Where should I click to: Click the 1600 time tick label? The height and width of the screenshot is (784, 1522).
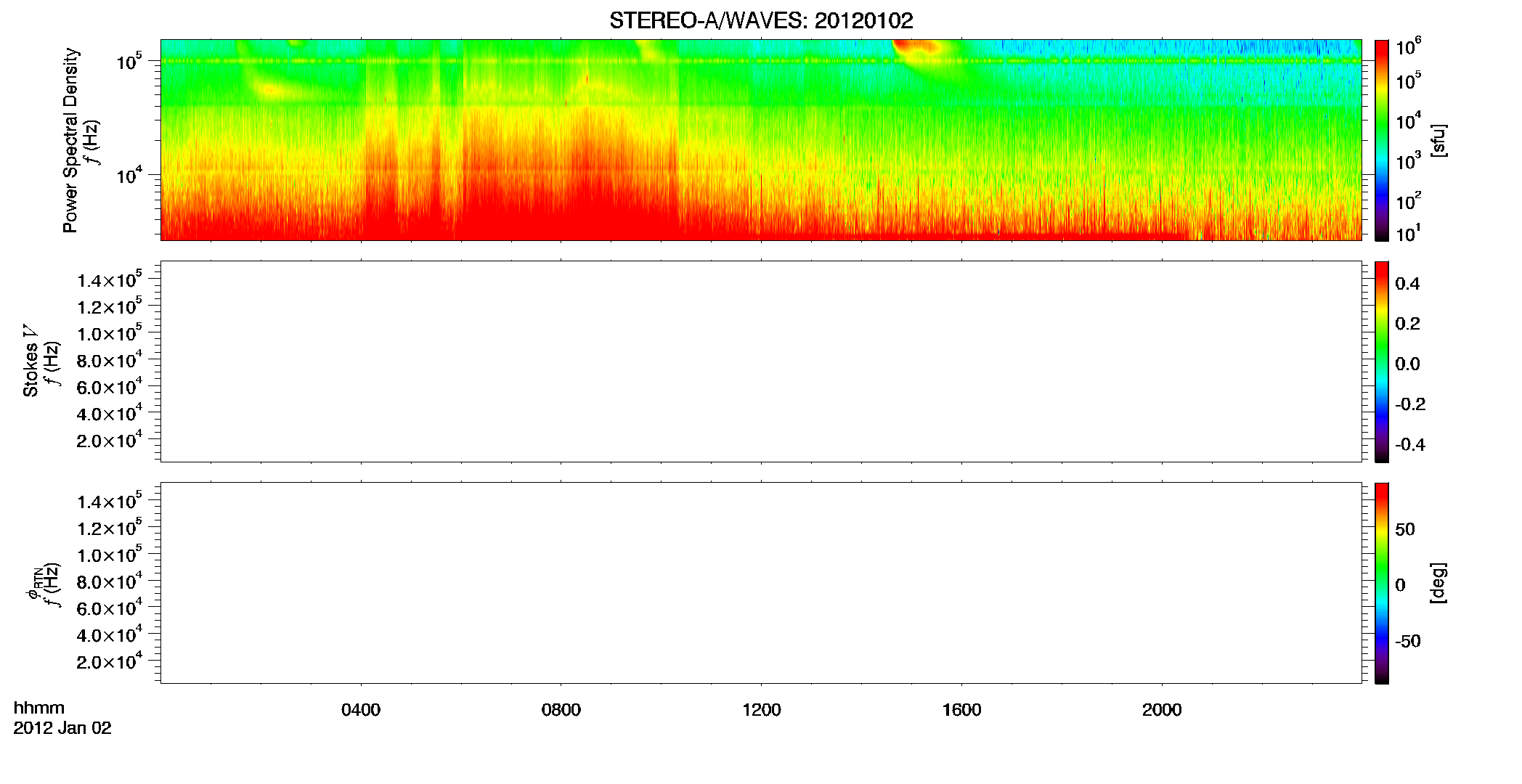tap(961, 710)
